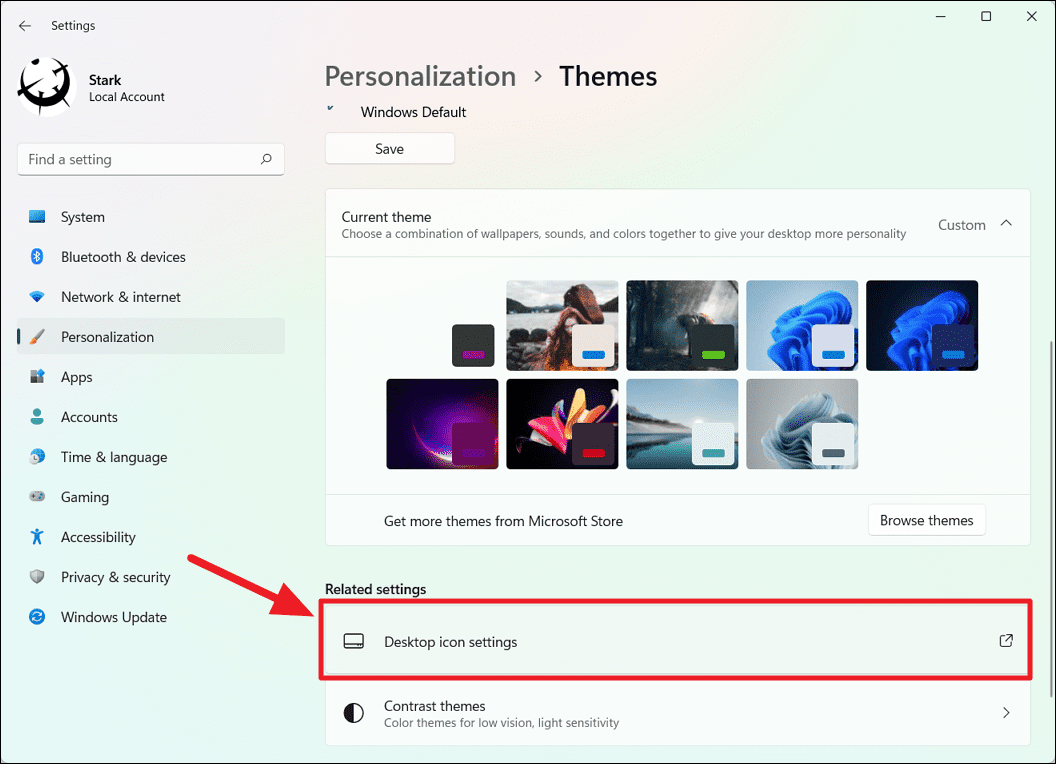The height and width of the screenshot is (764, 1056).
Task: Click the Browse themes button
Action: point(927,520)
